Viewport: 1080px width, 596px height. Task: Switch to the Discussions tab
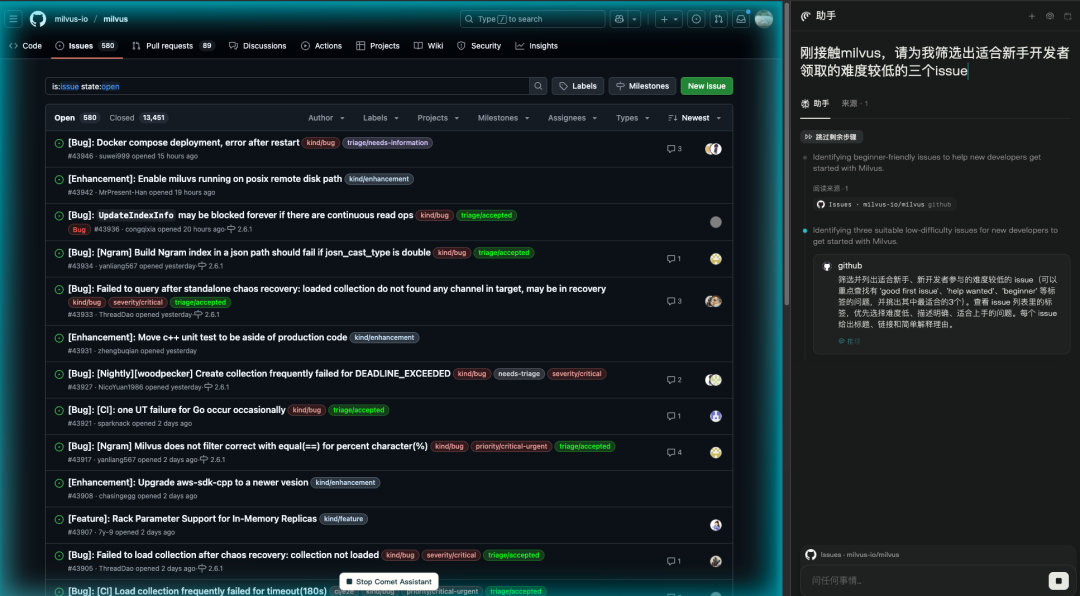(258, 46)
